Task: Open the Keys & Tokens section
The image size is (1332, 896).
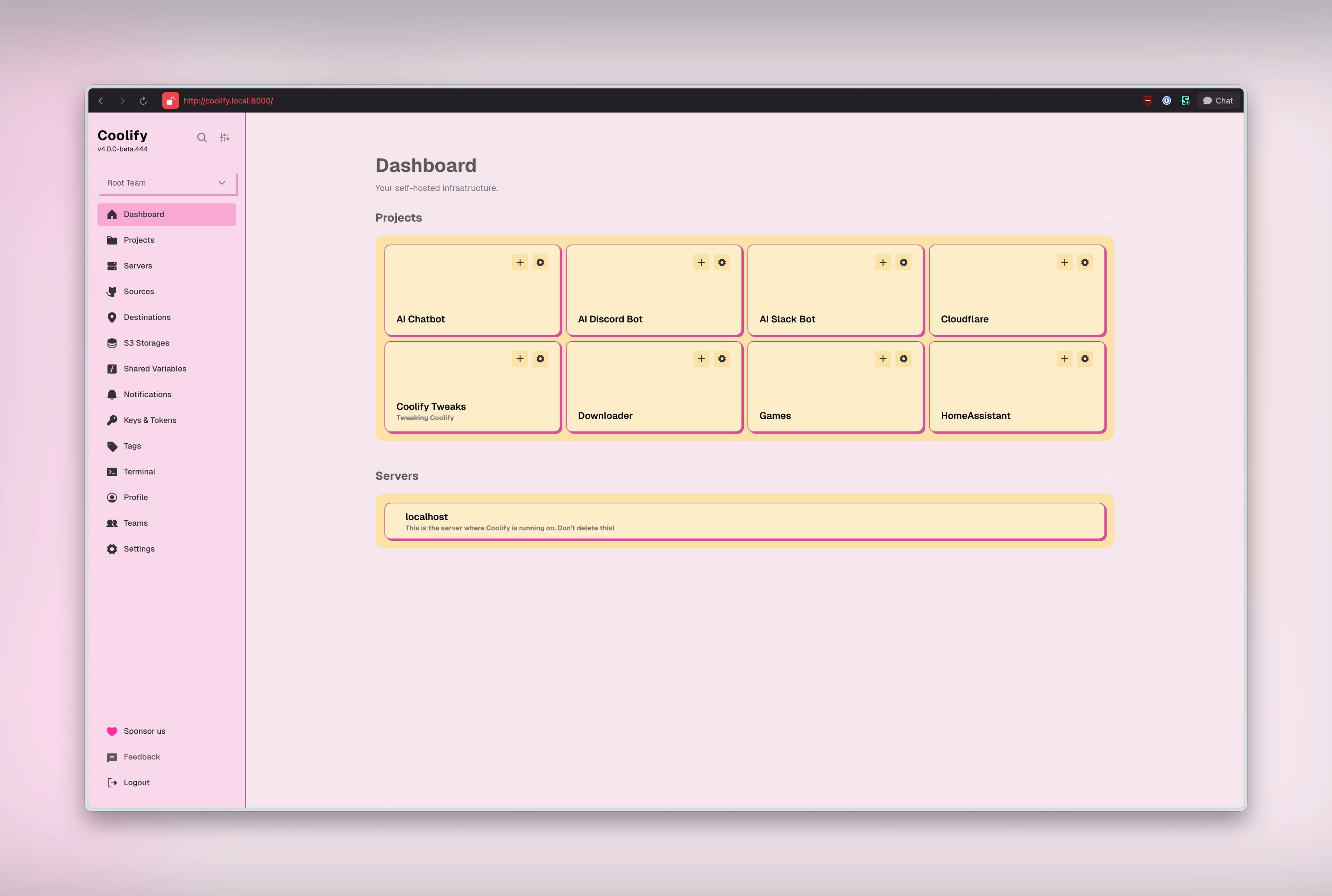Action: (x=150, y=420)
